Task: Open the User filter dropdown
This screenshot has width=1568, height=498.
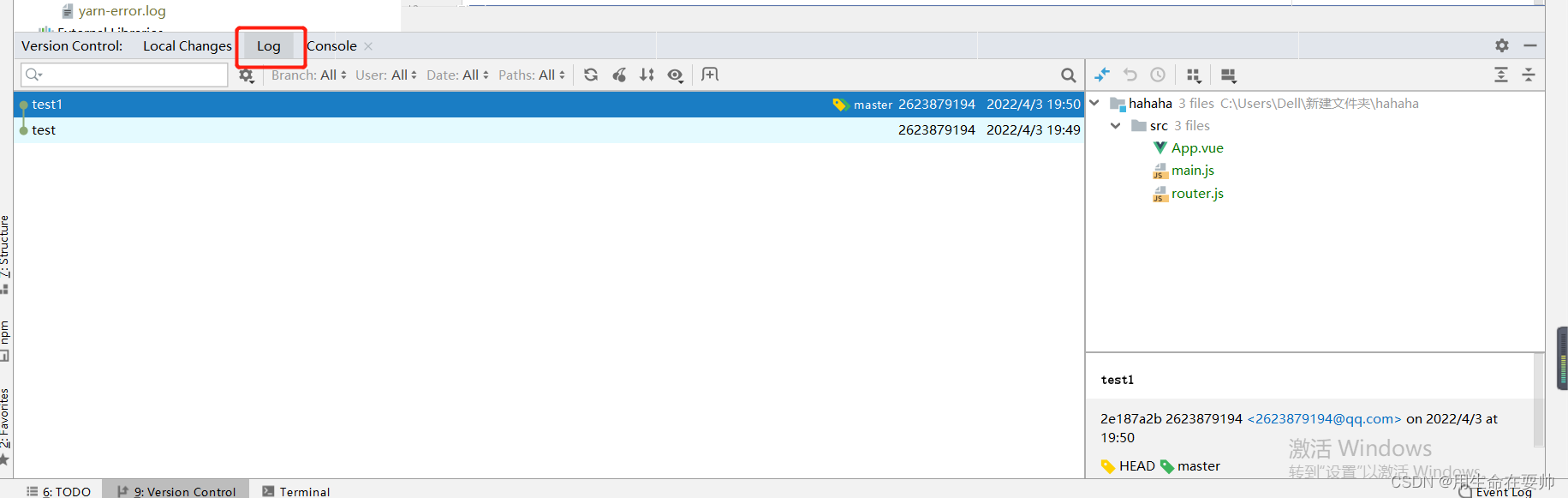Action: click(x=386, y=75)
